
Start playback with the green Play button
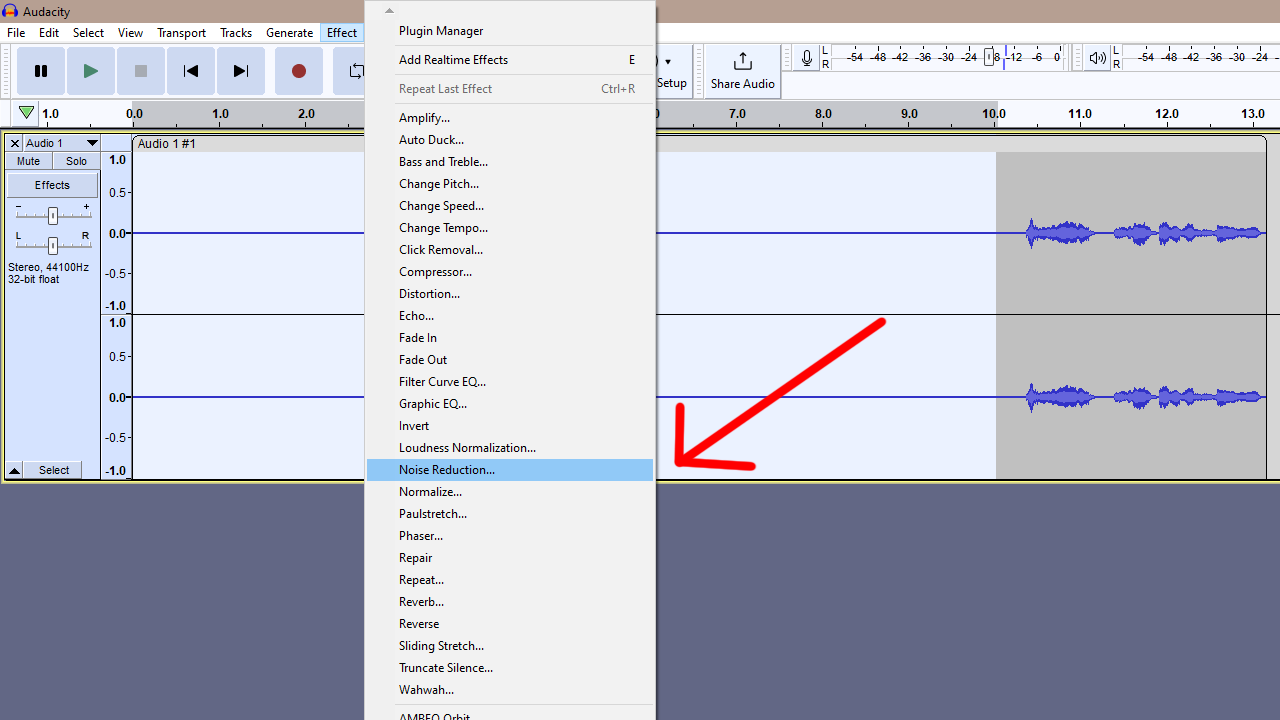pyautogui.click(x=91, y=71)
